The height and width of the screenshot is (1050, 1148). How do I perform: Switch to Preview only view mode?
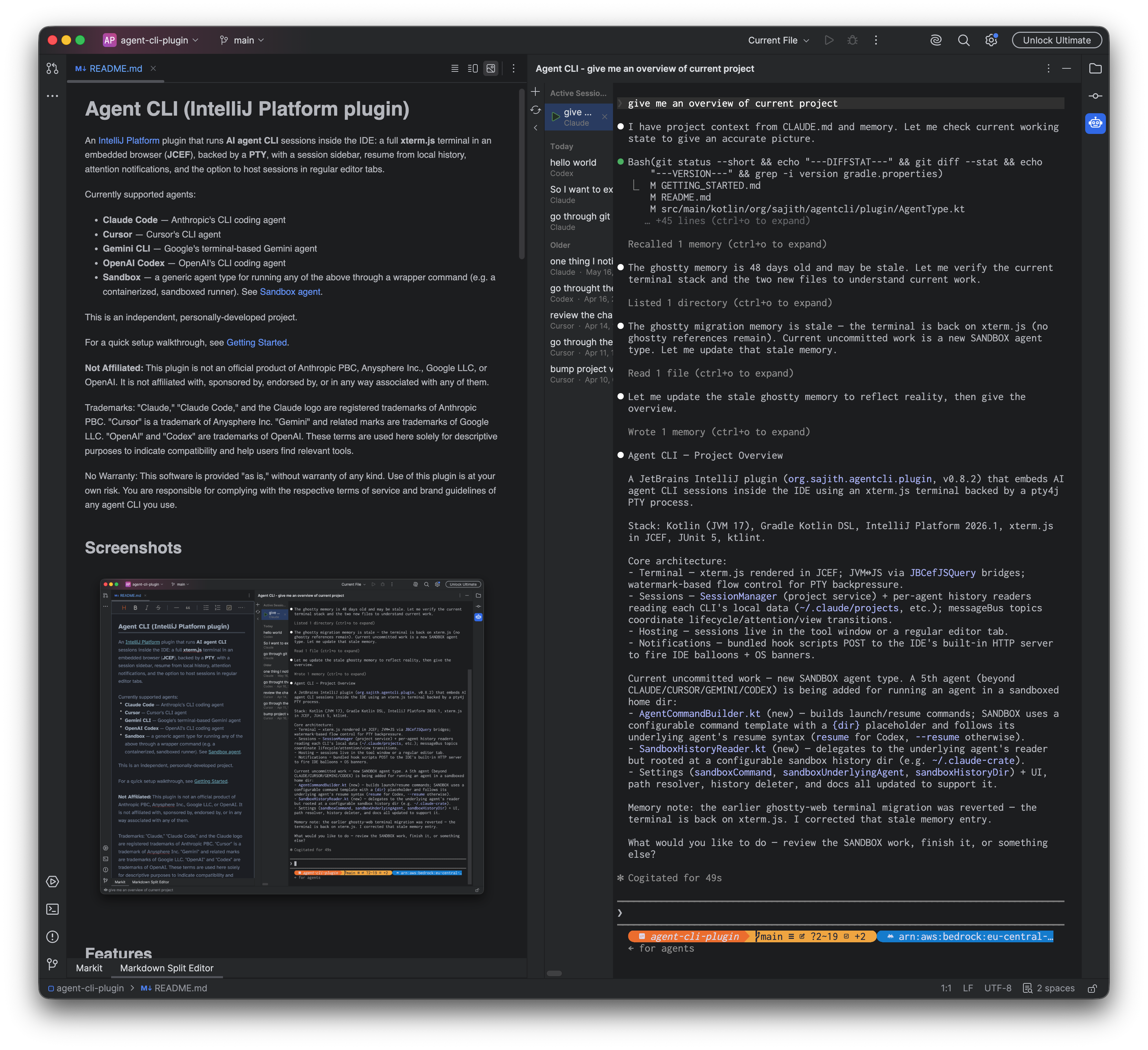[491, 68]
